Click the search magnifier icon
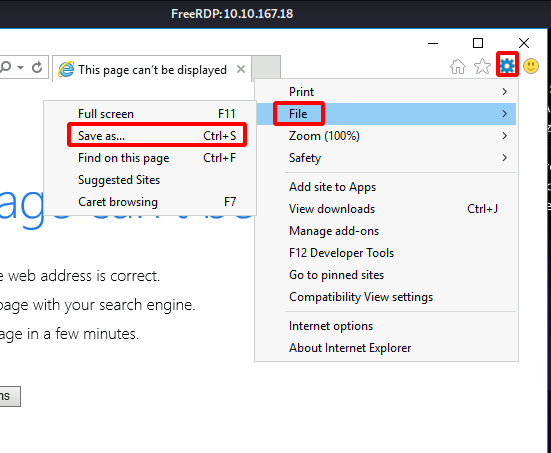 click(x=6, y=67)
